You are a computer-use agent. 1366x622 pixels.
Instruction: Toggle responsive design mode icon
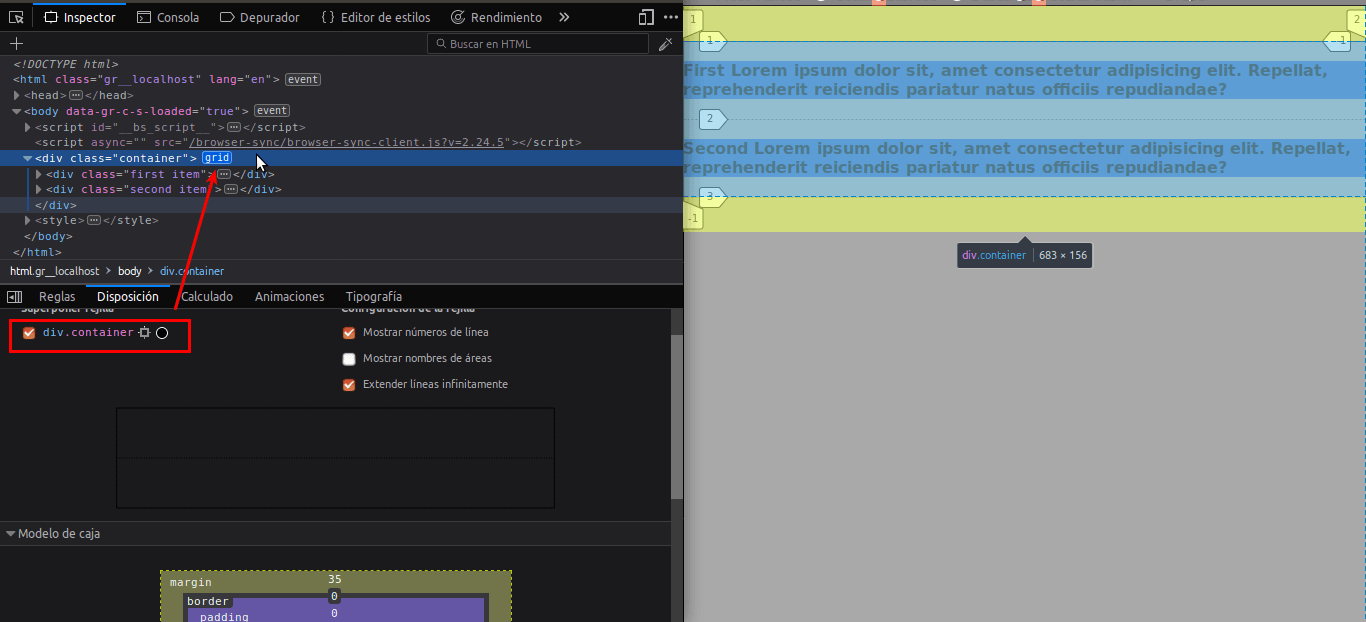(x=646, y=17)
